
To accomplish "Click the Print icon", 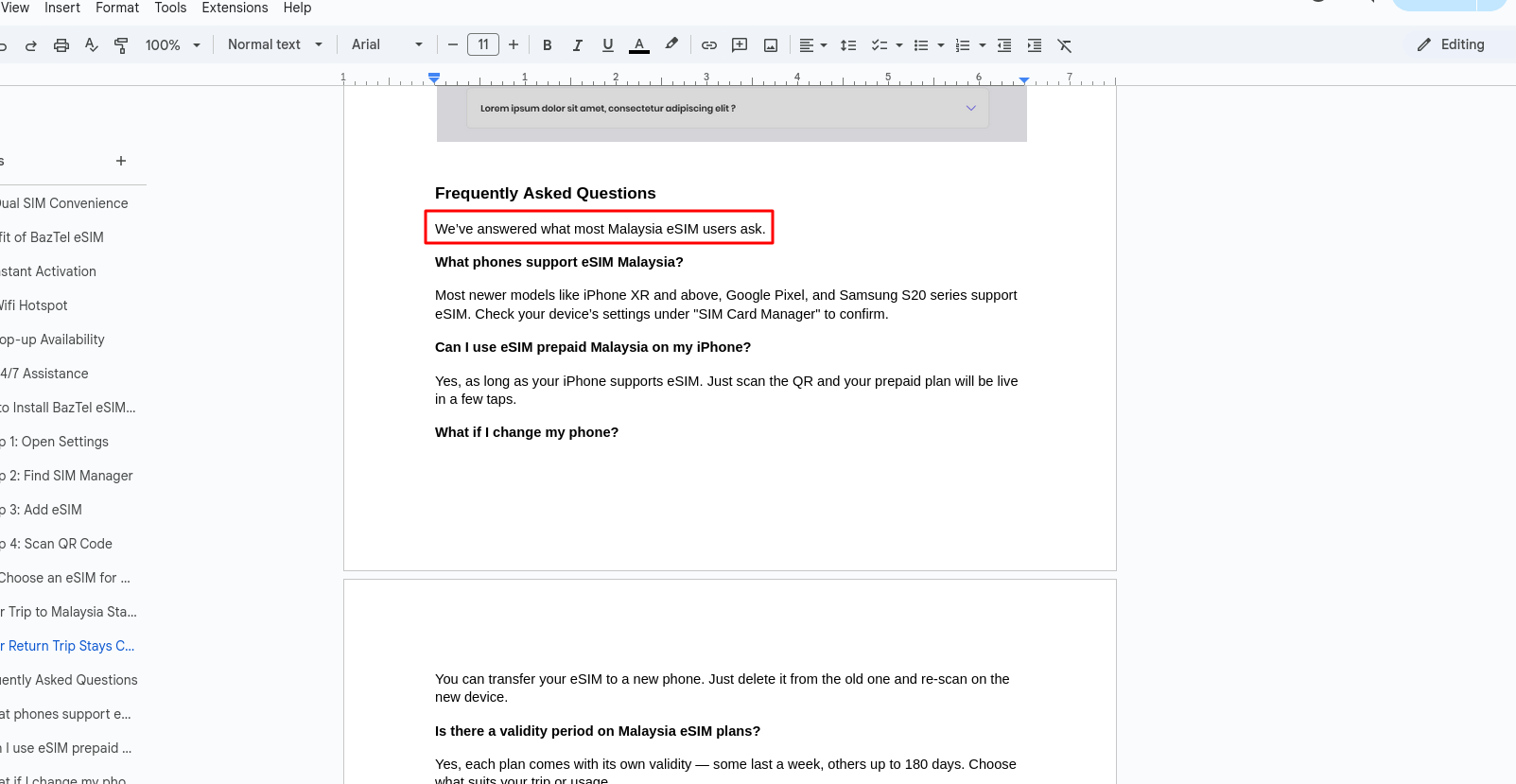I will tap(61, 45).
